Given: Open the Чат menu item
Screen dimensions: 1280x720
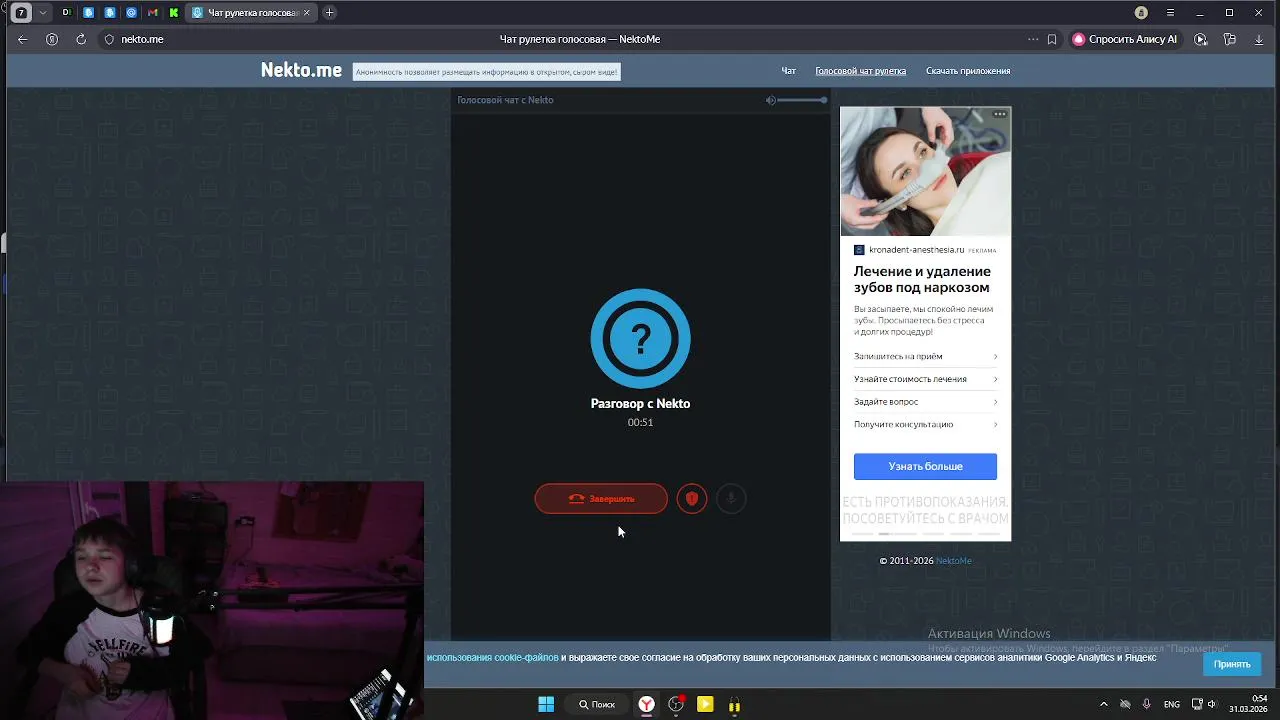Looking at the screenshot, I should (x=788, y=71).
